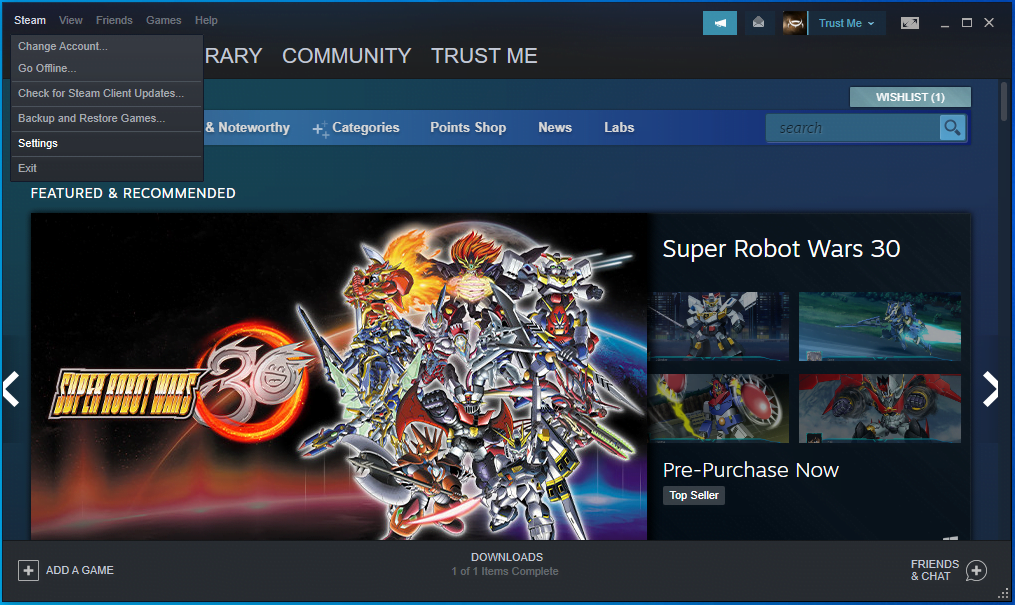Click the user avatar picture
This screenshot has width=1015, height=605.
point(794,23)
